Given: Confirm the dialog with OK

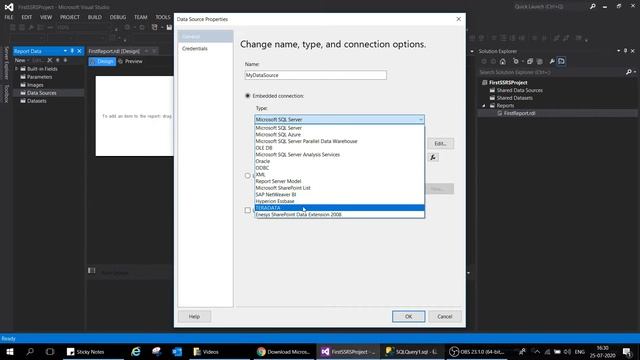Looking at the screenshot, I should click(409, 316).
